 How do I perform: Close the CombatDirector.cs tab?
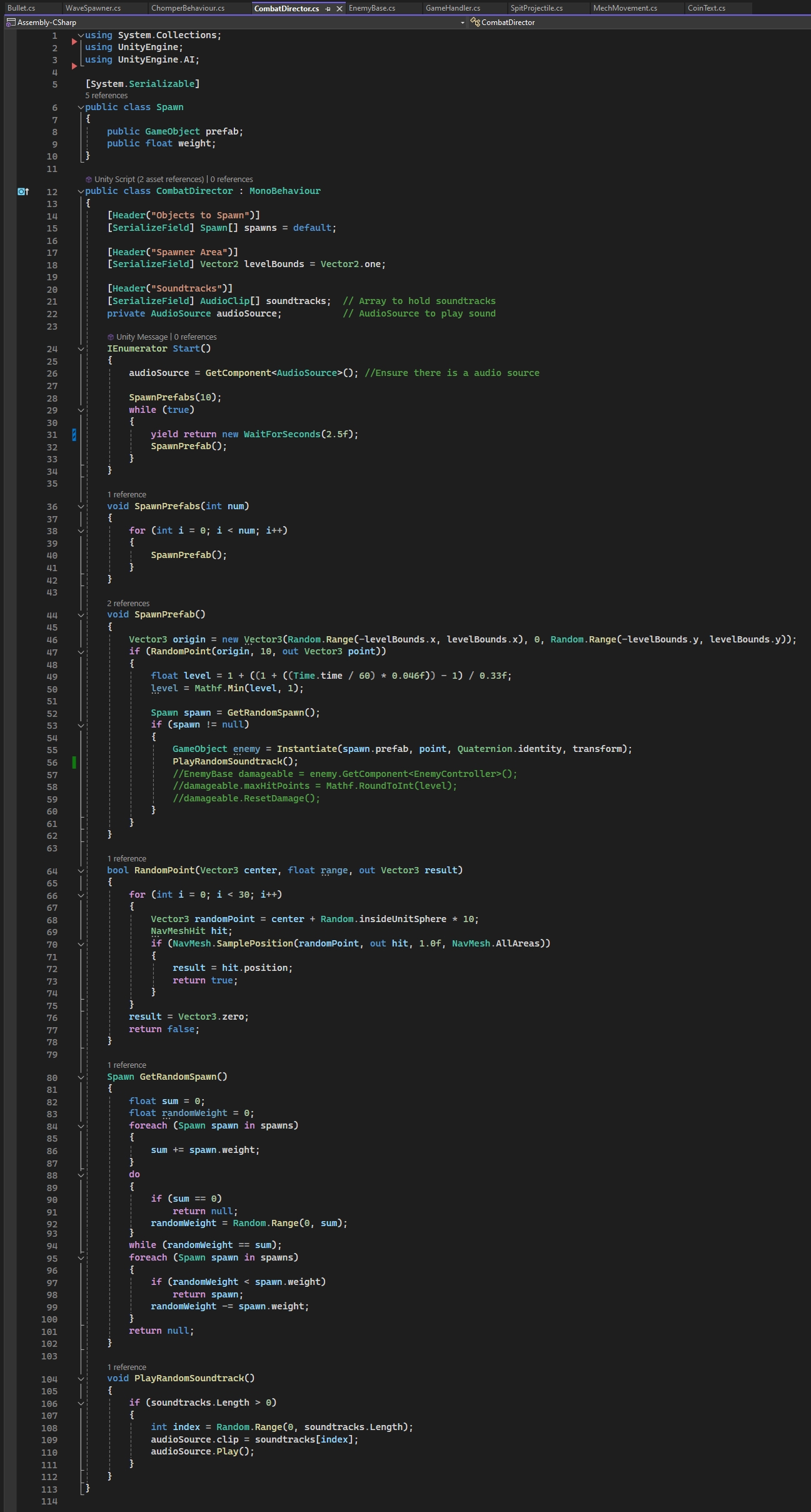(x=340, y=9)
